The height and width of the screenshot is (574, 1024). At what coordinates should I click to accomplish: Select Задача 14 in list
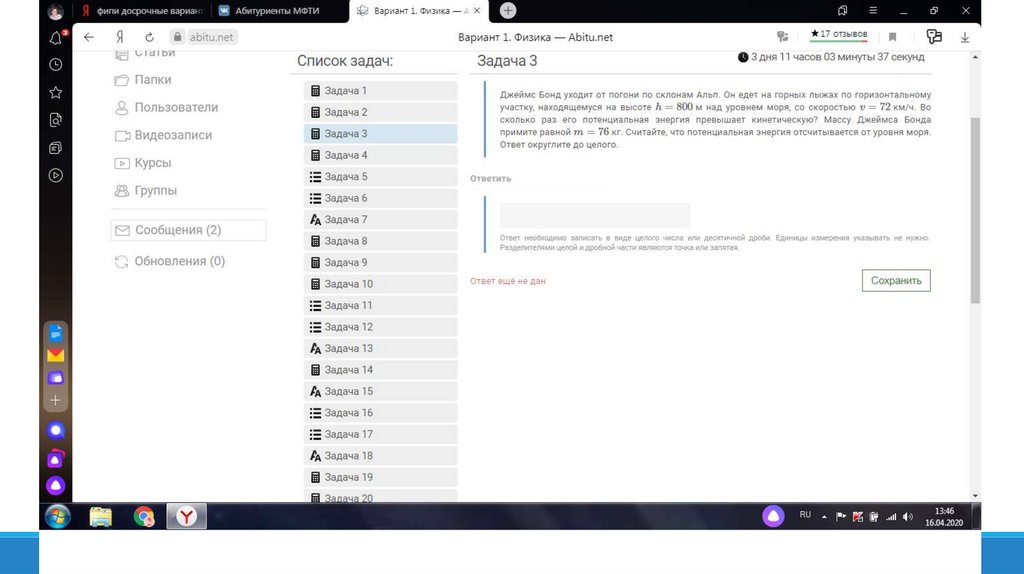[x=380, y=370]
